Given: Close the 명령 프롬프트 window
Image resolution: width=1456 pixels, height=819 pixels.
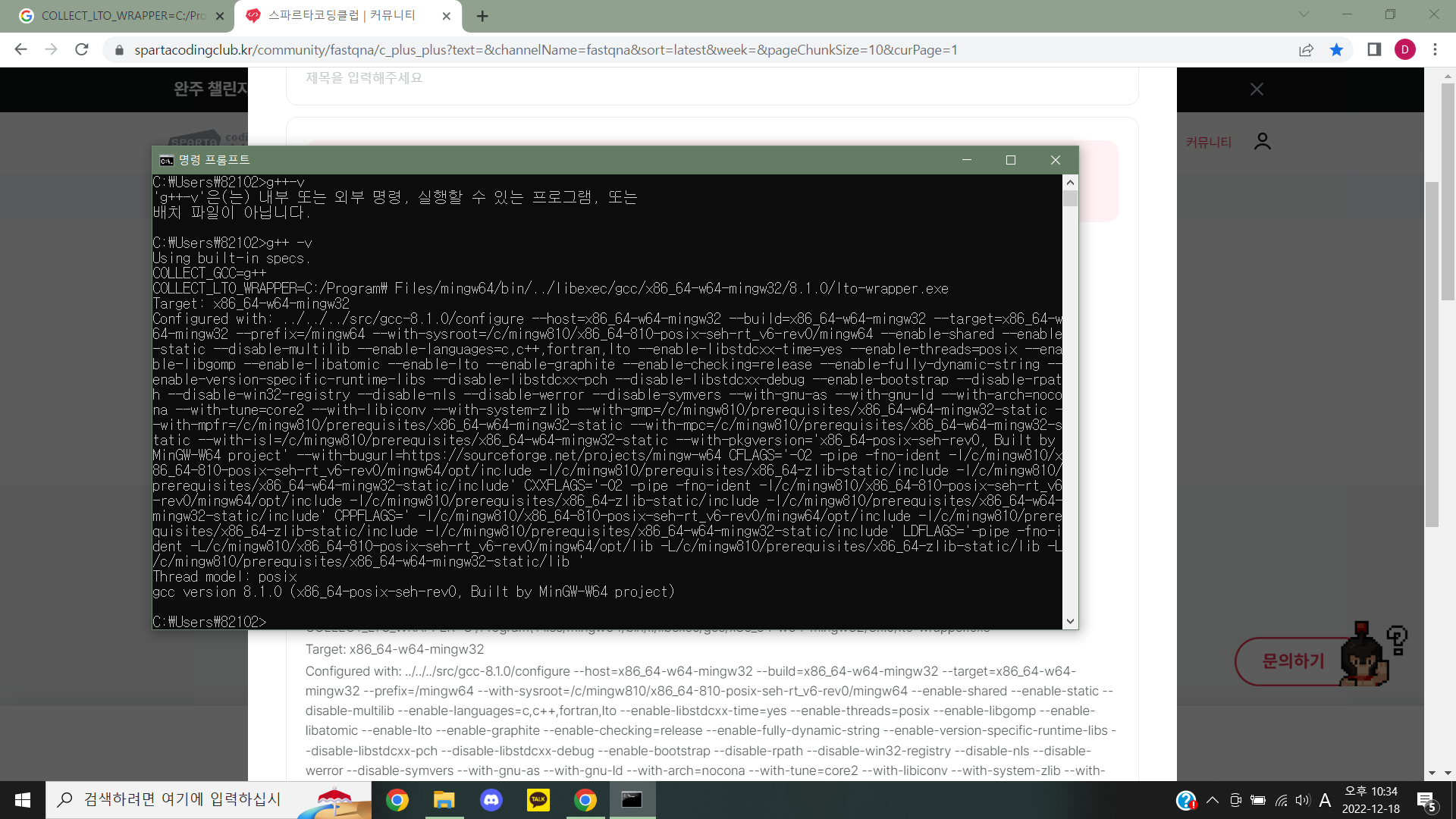Looking at the screenshot, I should tap(1056, 160).
